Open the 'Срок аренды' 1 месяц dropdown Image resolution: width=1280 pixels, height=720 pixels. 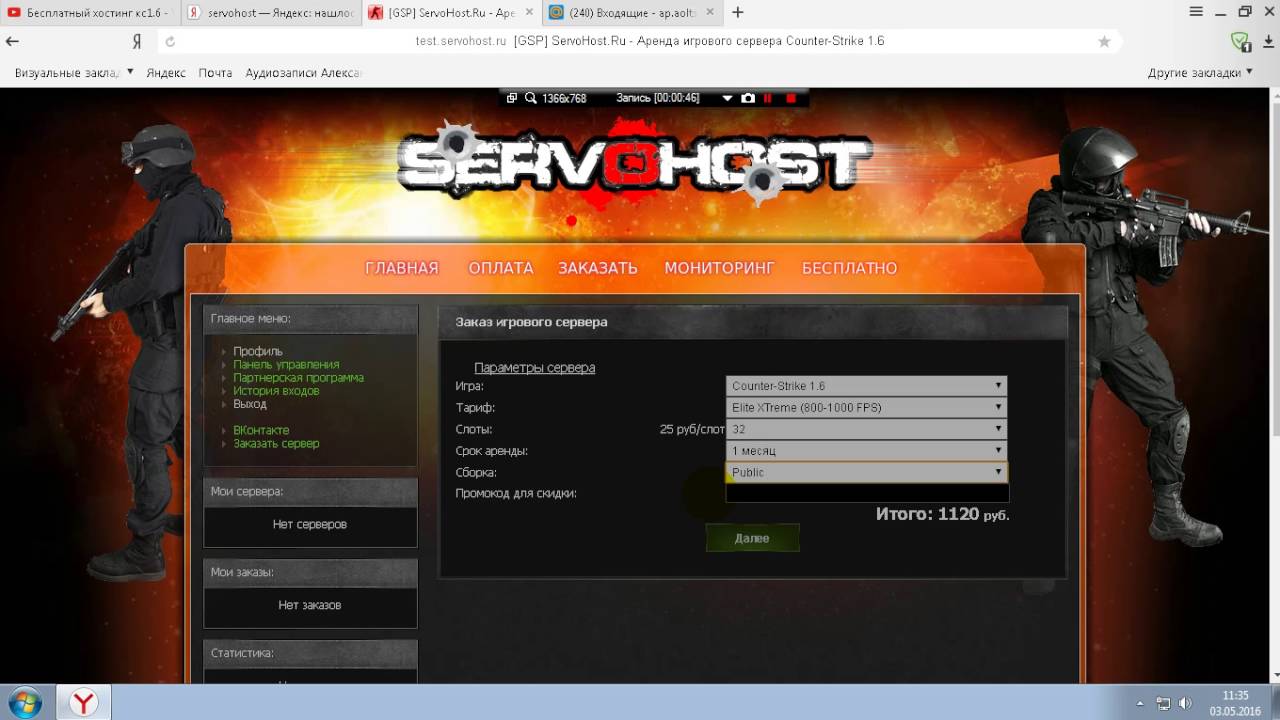(866, 451)
